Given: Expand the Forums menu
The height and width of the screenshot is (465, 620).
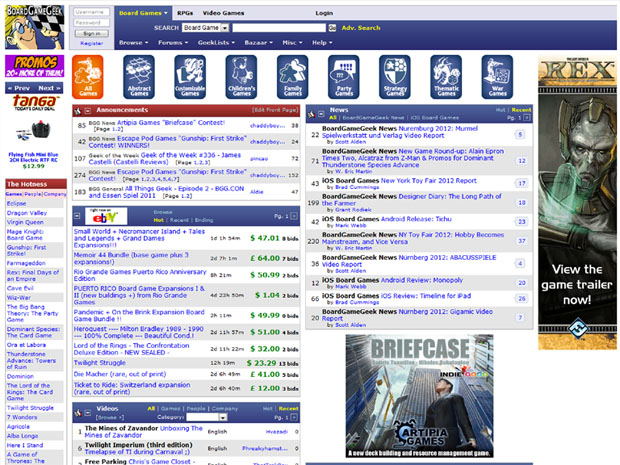Looking at the screenshot, I should [173, 43].
